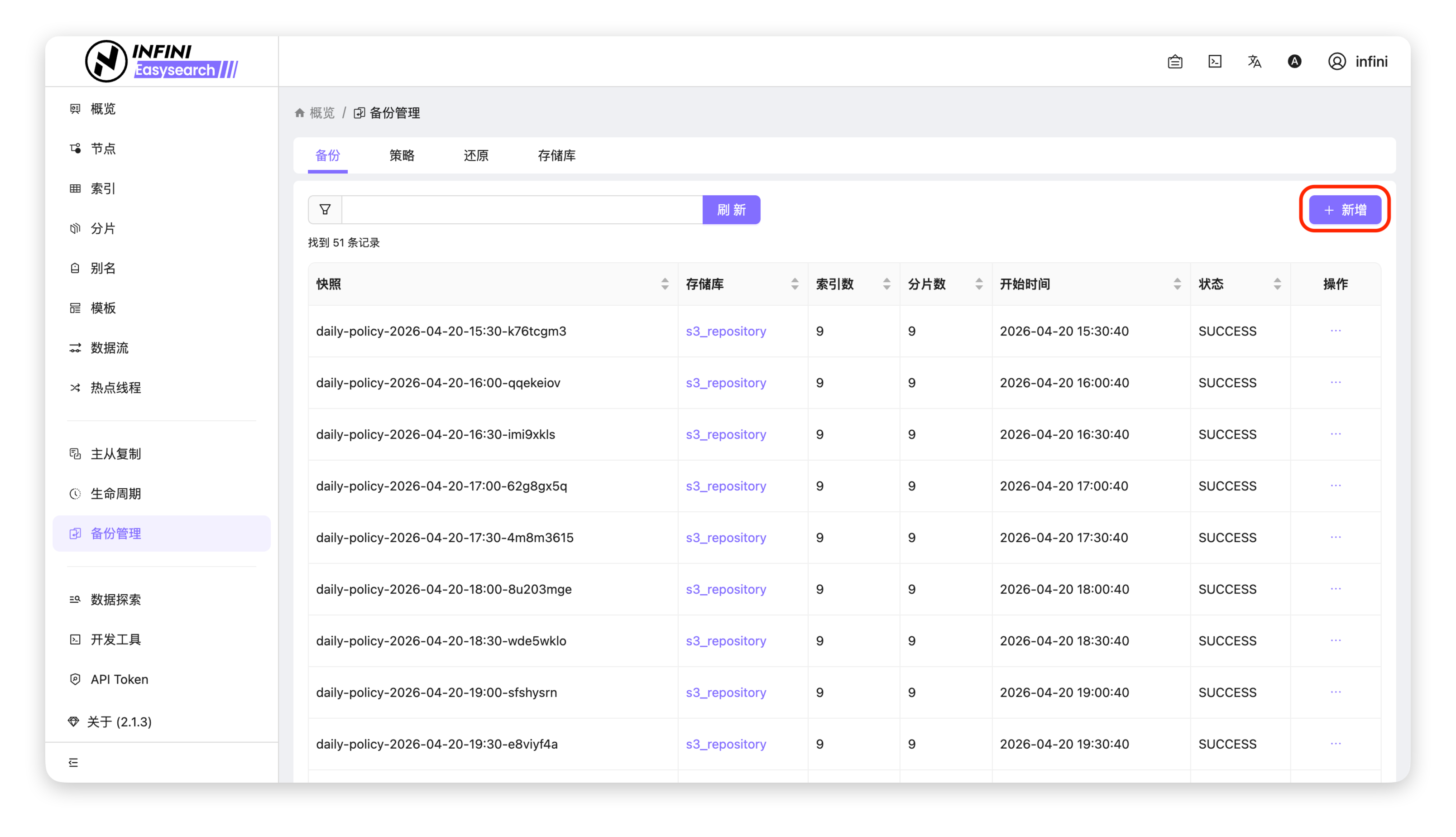Open actions menu for 17:00 snapshot row
Viewport: 1456px width, 837px height.
(x=1335, y=486)
